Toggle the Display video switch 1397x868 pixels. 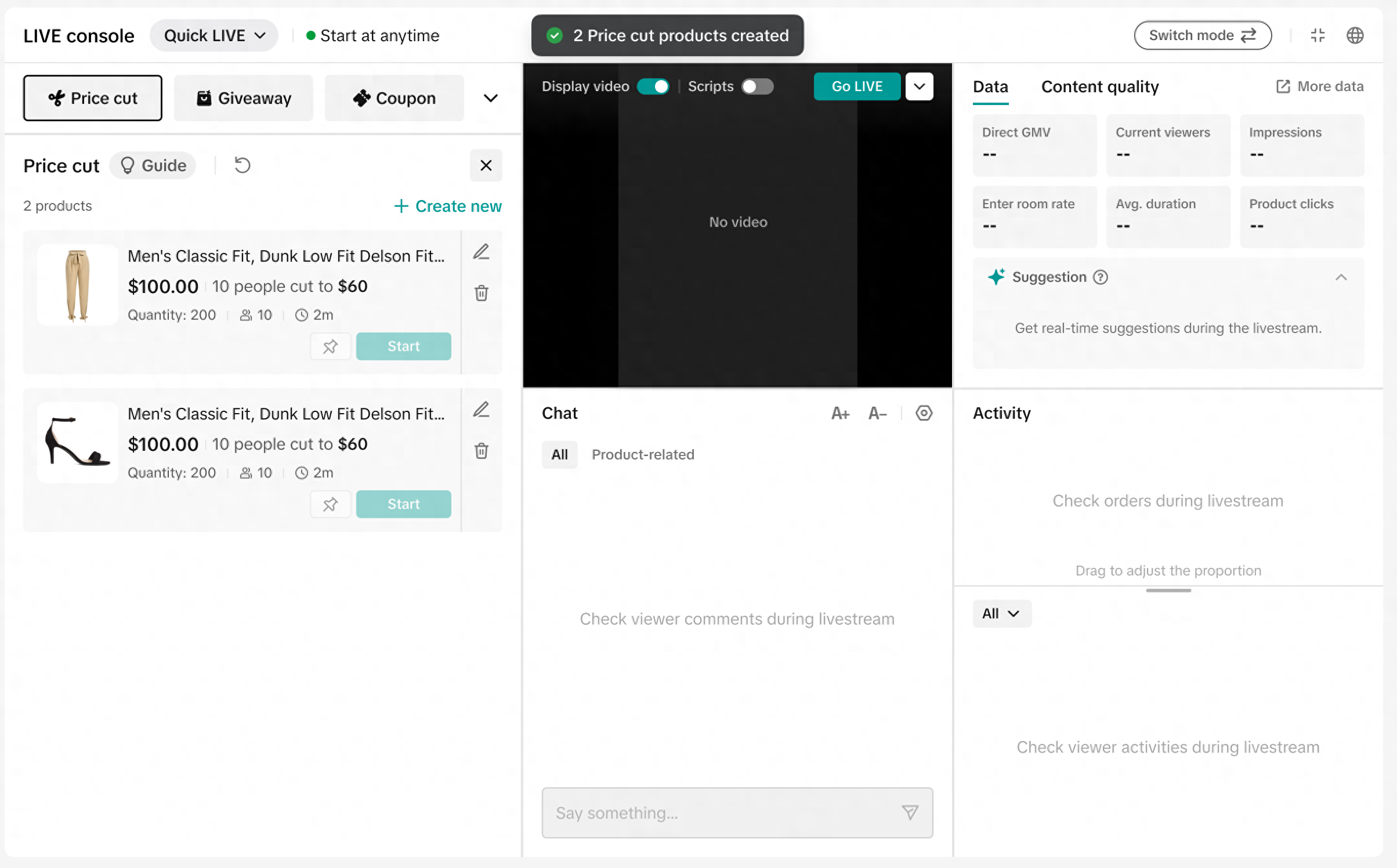coord(653,86)
